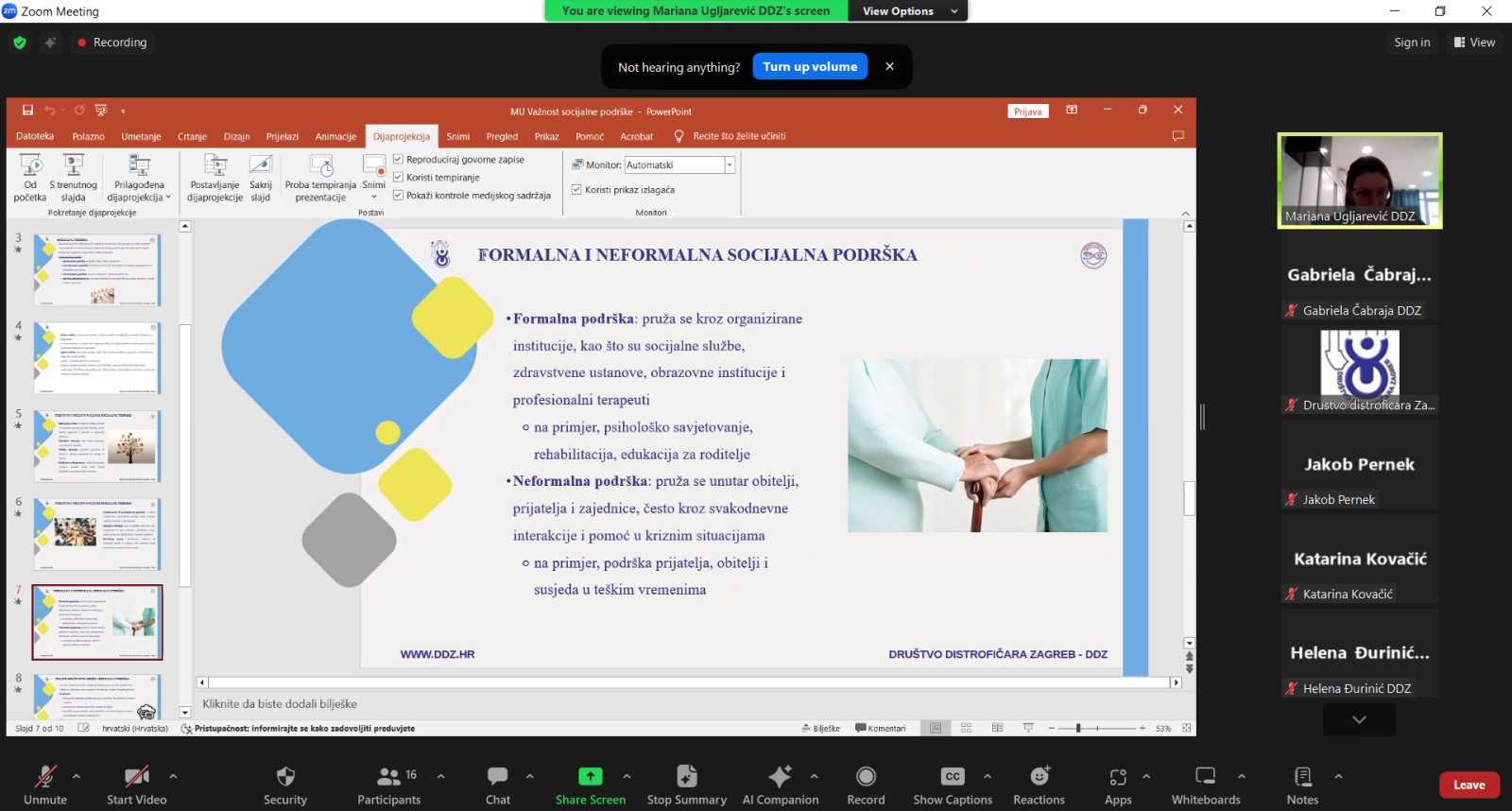Click the Show Captions icon
The width and height of the screenshot is (1512, 811).
tap(952, 777)
